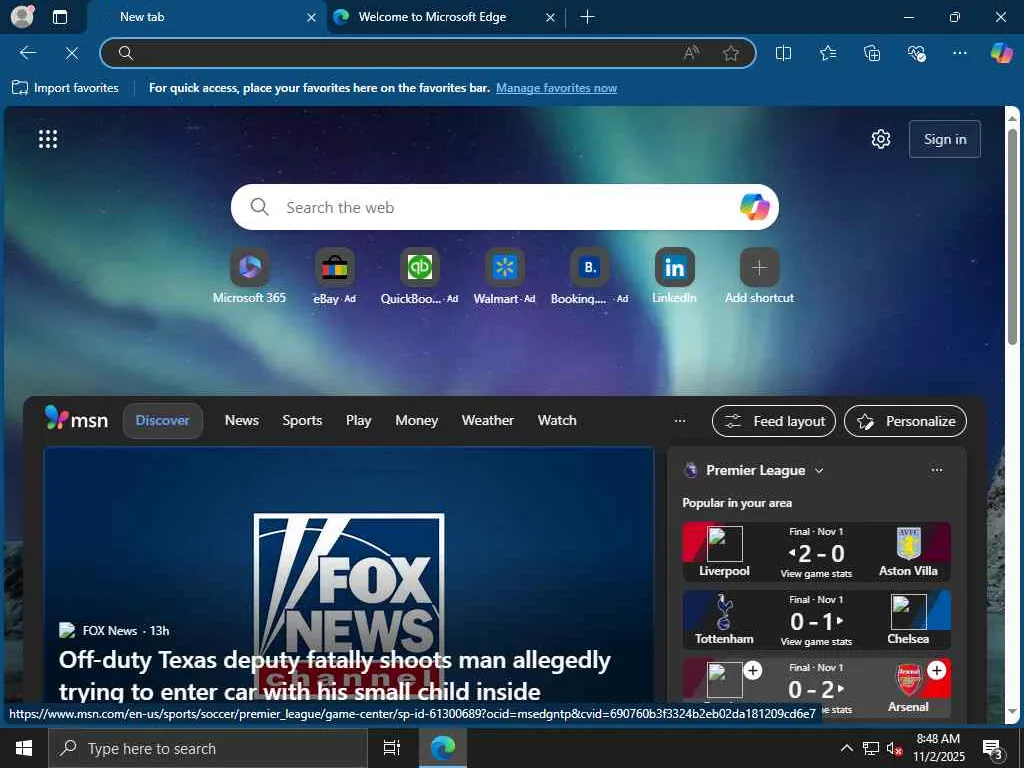Click the Personalize button
This screenshot has width=1024, height=768.
coord(905,421)
